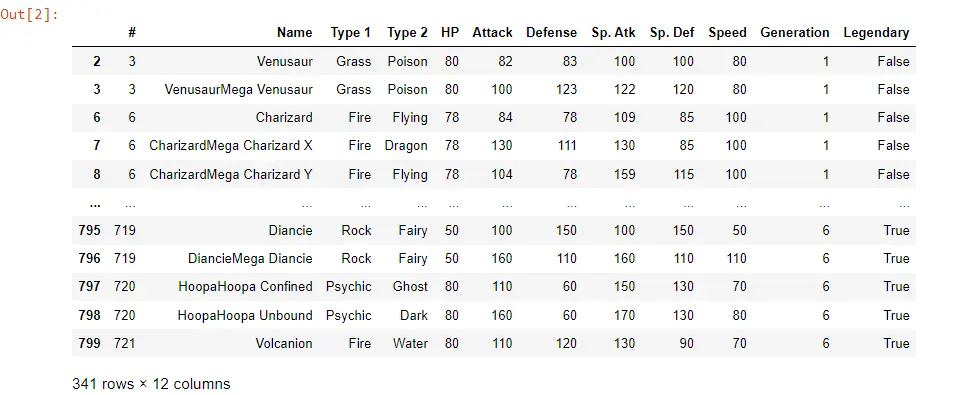Click the HP column header
Image resolution: width=961 pixels, height=395 pixels.
point(450,33)
